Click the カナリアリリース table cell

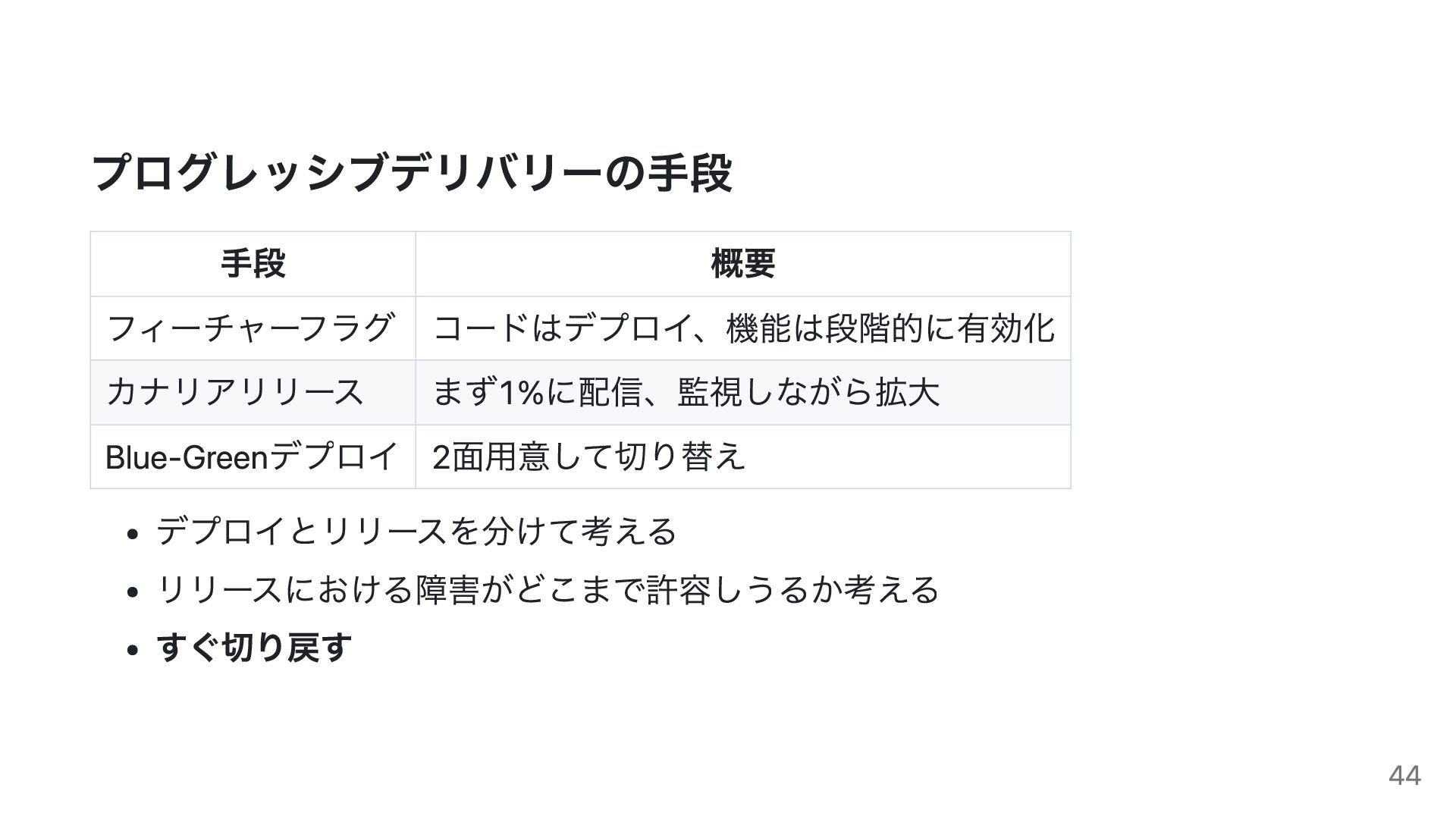[x=253, y=392]
